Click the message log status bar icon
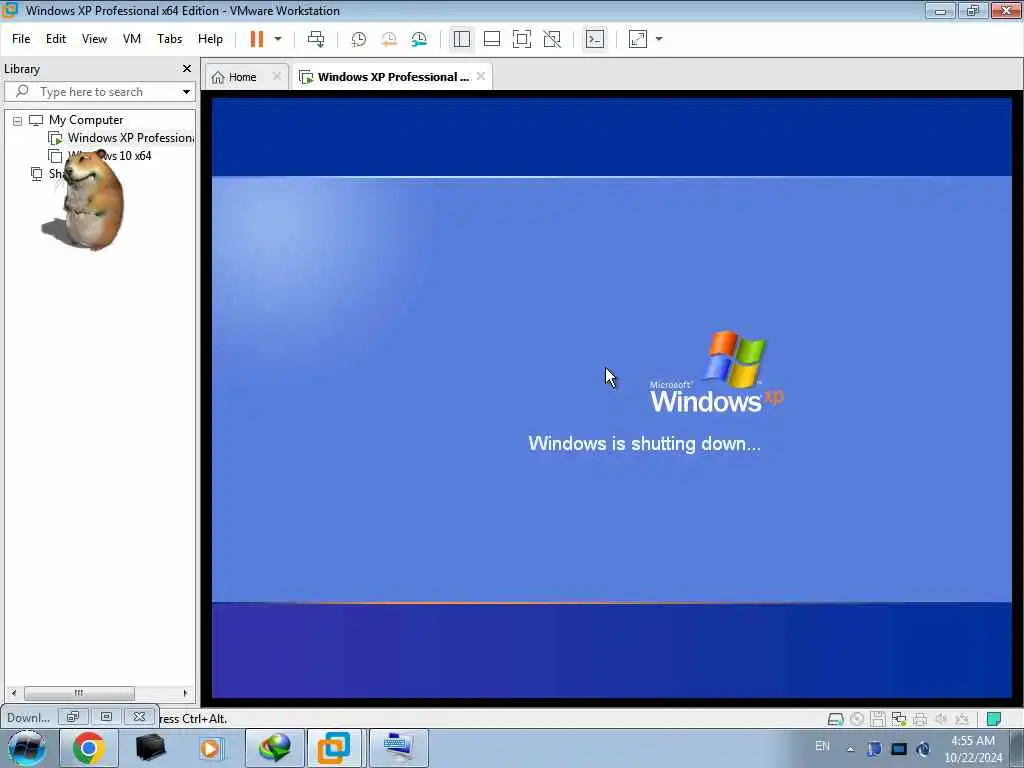This screenshot has width=1024, height=768. (x=994, y=720)
